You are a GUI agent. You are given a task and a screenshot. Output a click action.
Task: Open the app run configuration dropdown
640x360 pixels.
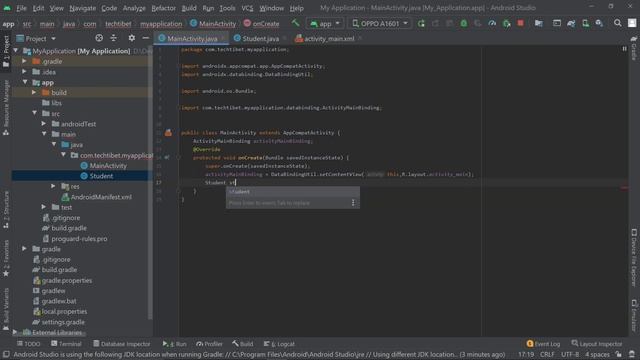(325, 24)
